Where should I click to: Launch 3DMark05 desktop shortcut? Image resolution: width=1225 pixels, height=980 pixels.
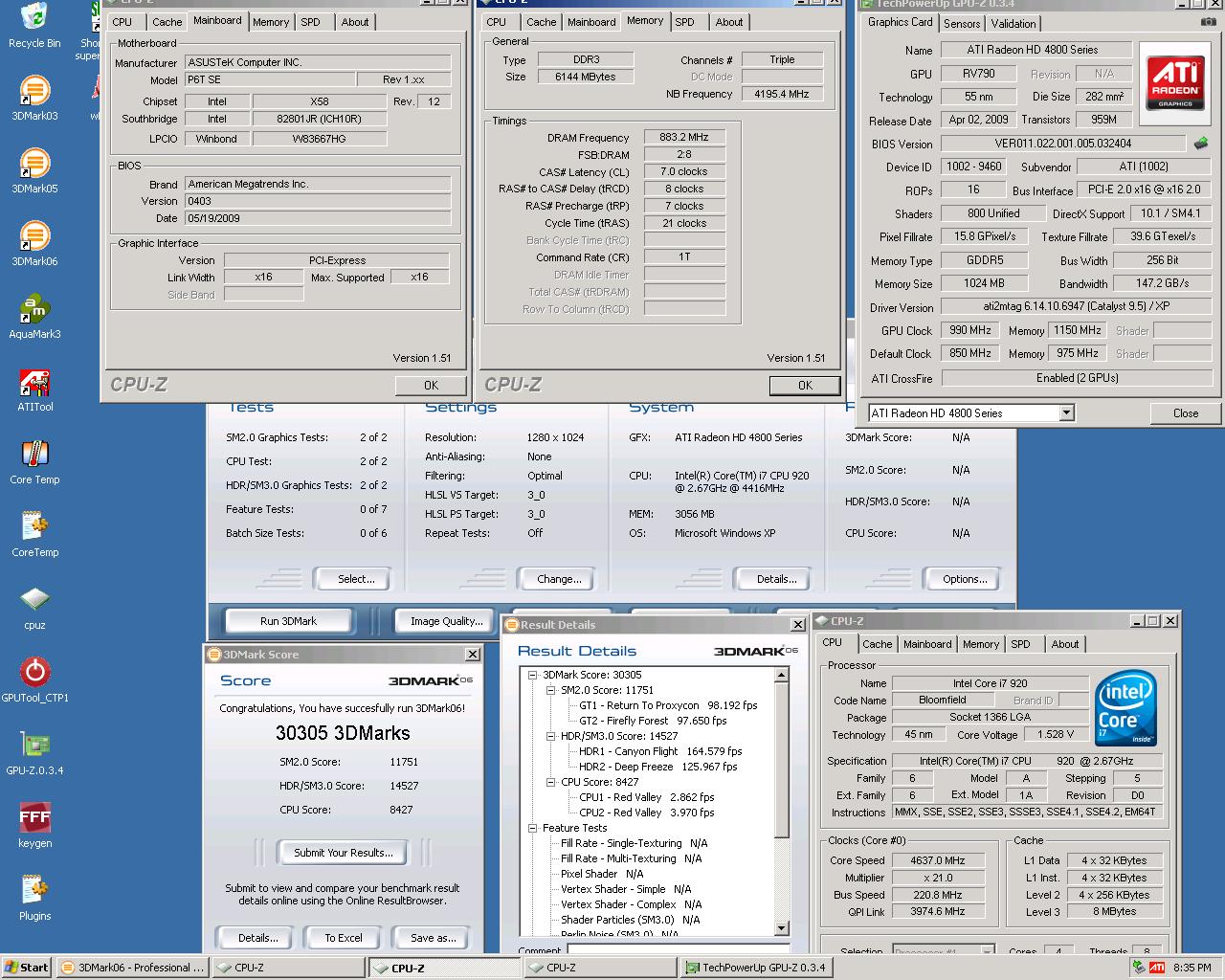coord(34,171)
